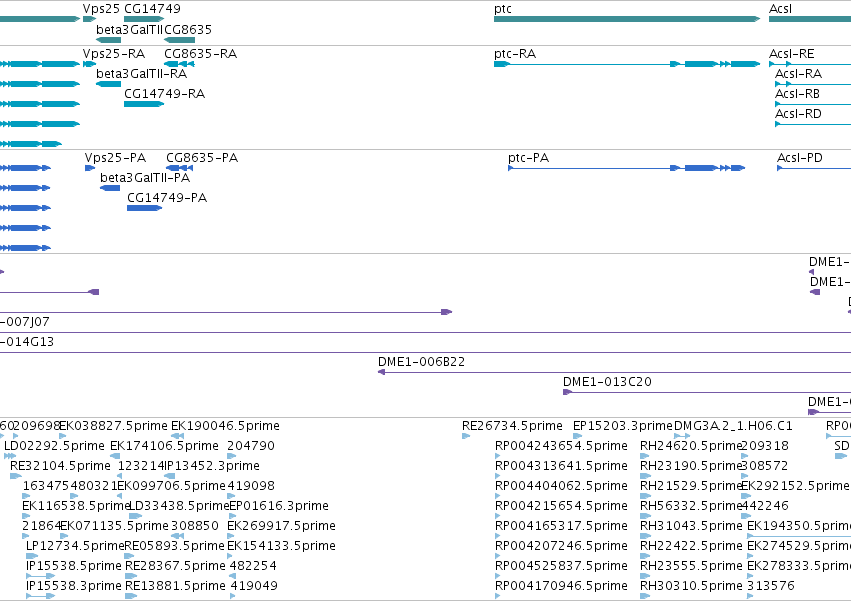Click EST RE26734.5prime
Image resolution: width=851 pixels, height=601 pixels.
click(x=512, y=426)
